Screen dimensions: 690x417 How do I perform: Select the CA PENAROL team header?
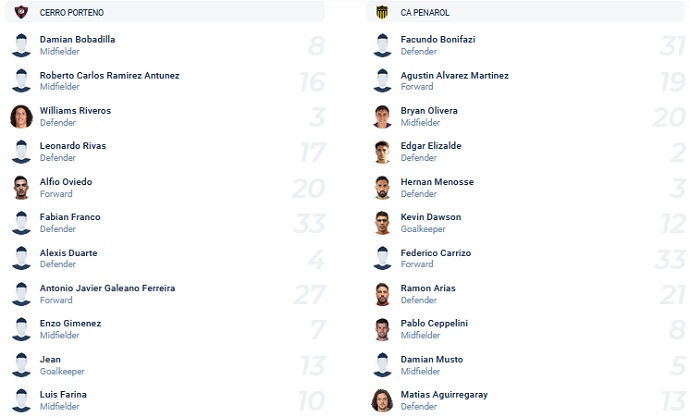coord(424,12)
